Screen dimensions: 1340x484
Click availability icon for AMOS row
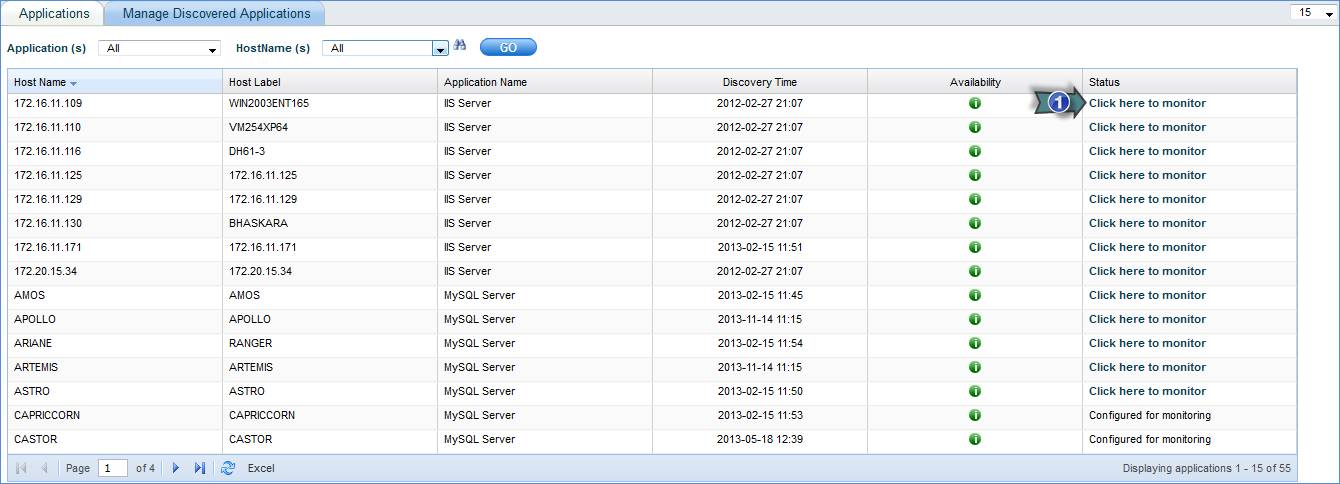(975, 295)
